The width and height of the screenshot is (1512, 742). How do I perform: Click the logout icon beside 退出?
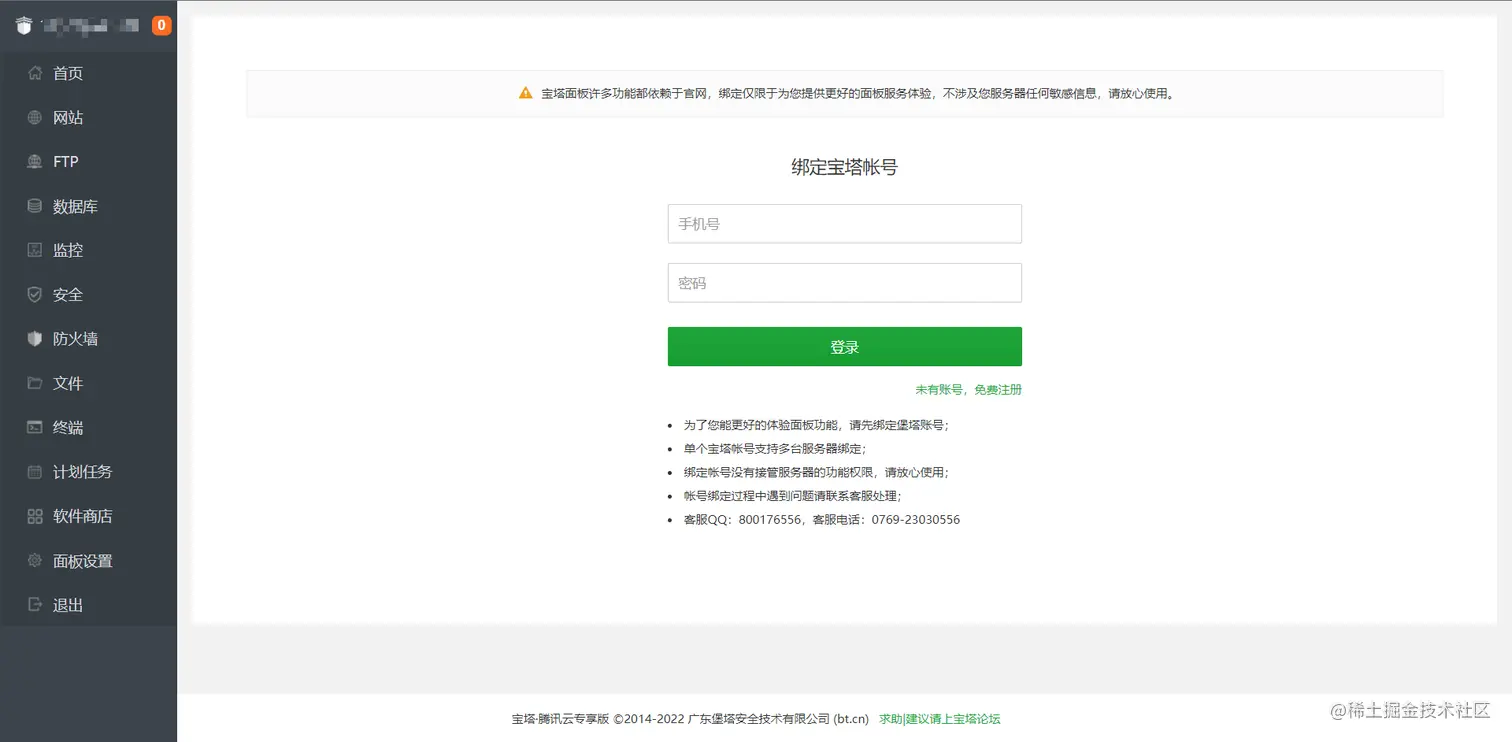click(35, 604)
